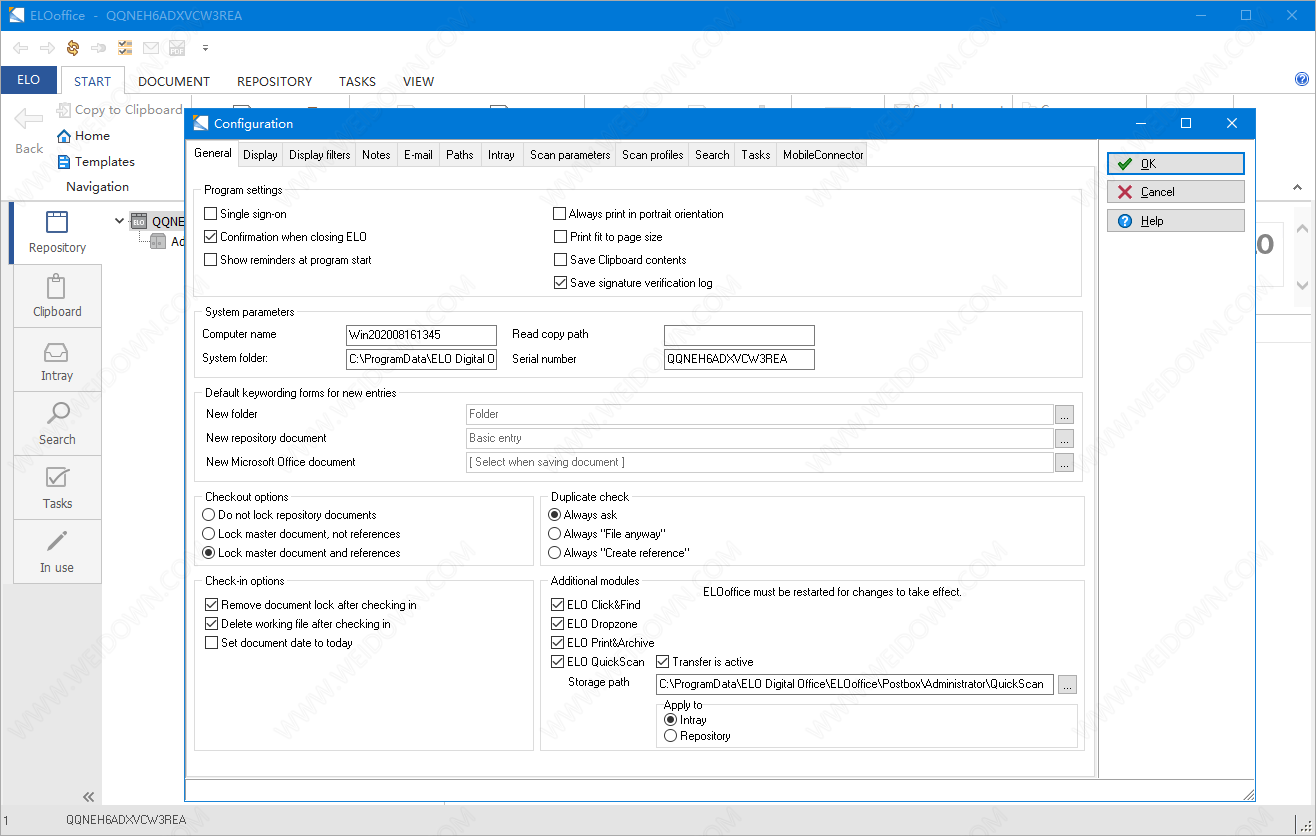Screen dimensions: 1316x836
Task: Click the Computer name input field
Action: (x=421, y=335)
